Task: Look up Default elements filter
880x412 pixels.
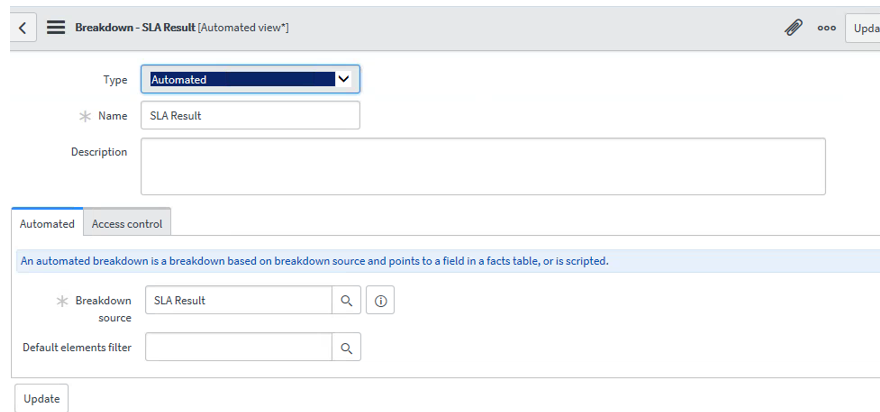Action: tap(346, 347)
